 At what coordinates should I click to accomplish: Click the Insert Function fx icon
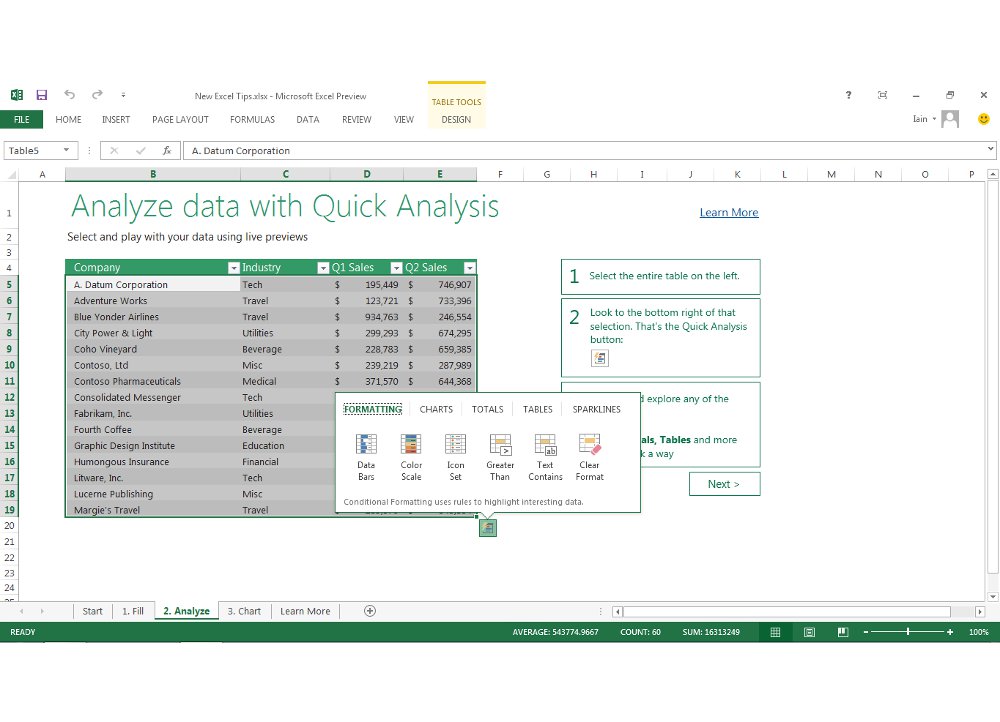tap(166, 151)
